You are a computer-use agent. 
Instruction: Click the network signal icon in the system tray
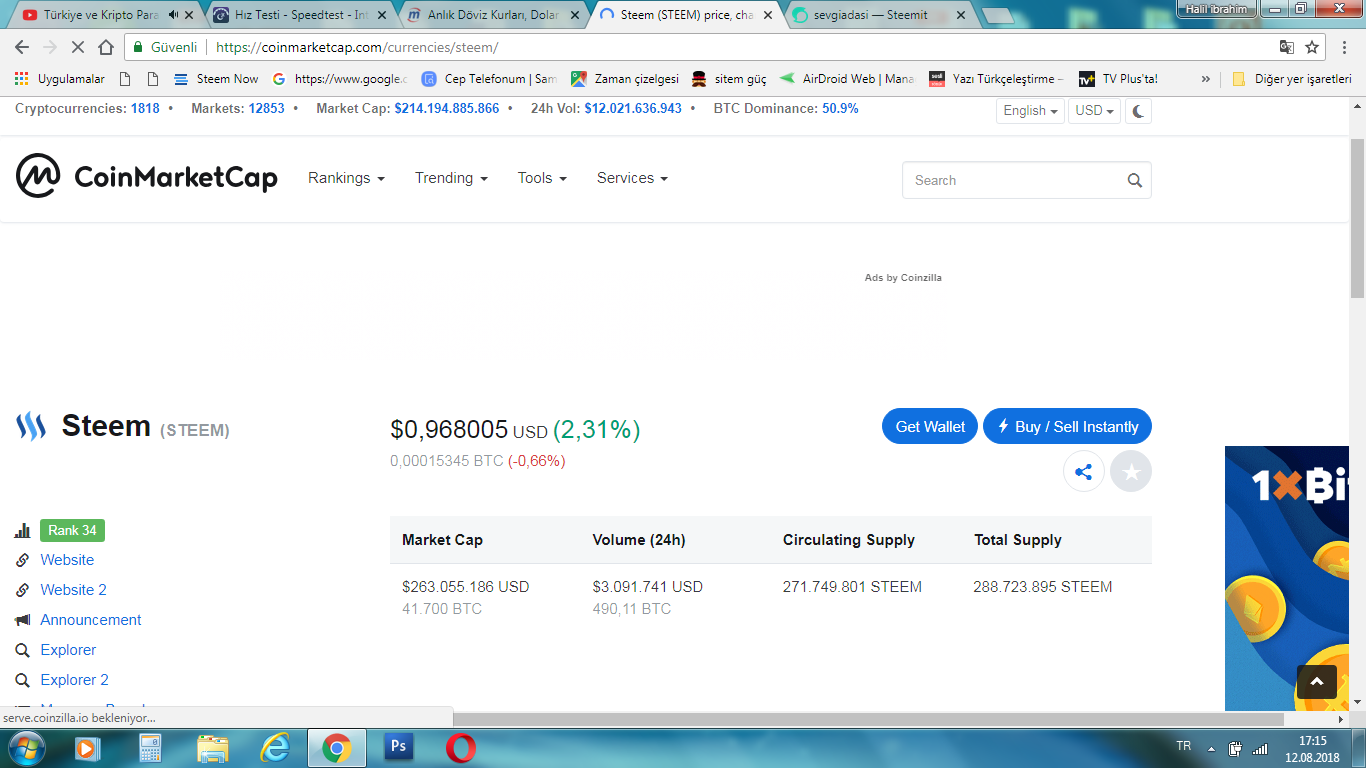[x=1260, y=748]
